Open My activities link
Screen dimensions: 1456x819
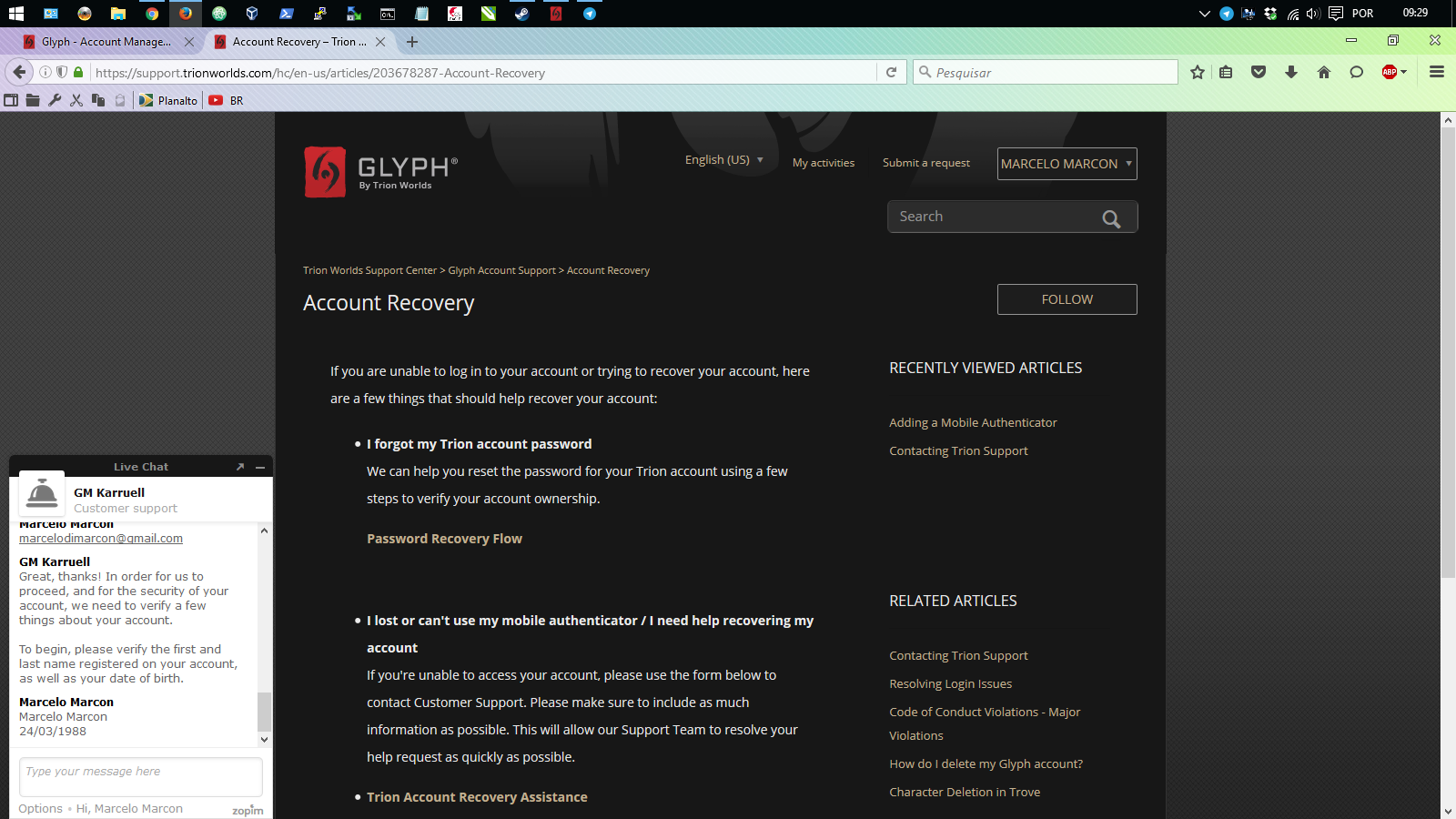824,163
